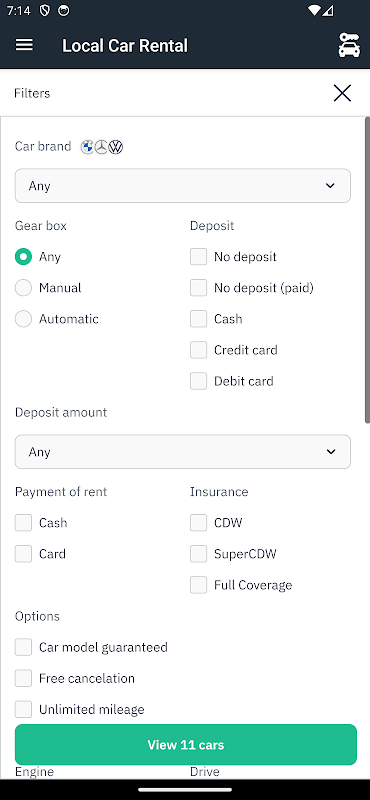Click the Mercedes brand logo
The width and height of the screenshot is (370, 800).
click(x=102, y=147)
